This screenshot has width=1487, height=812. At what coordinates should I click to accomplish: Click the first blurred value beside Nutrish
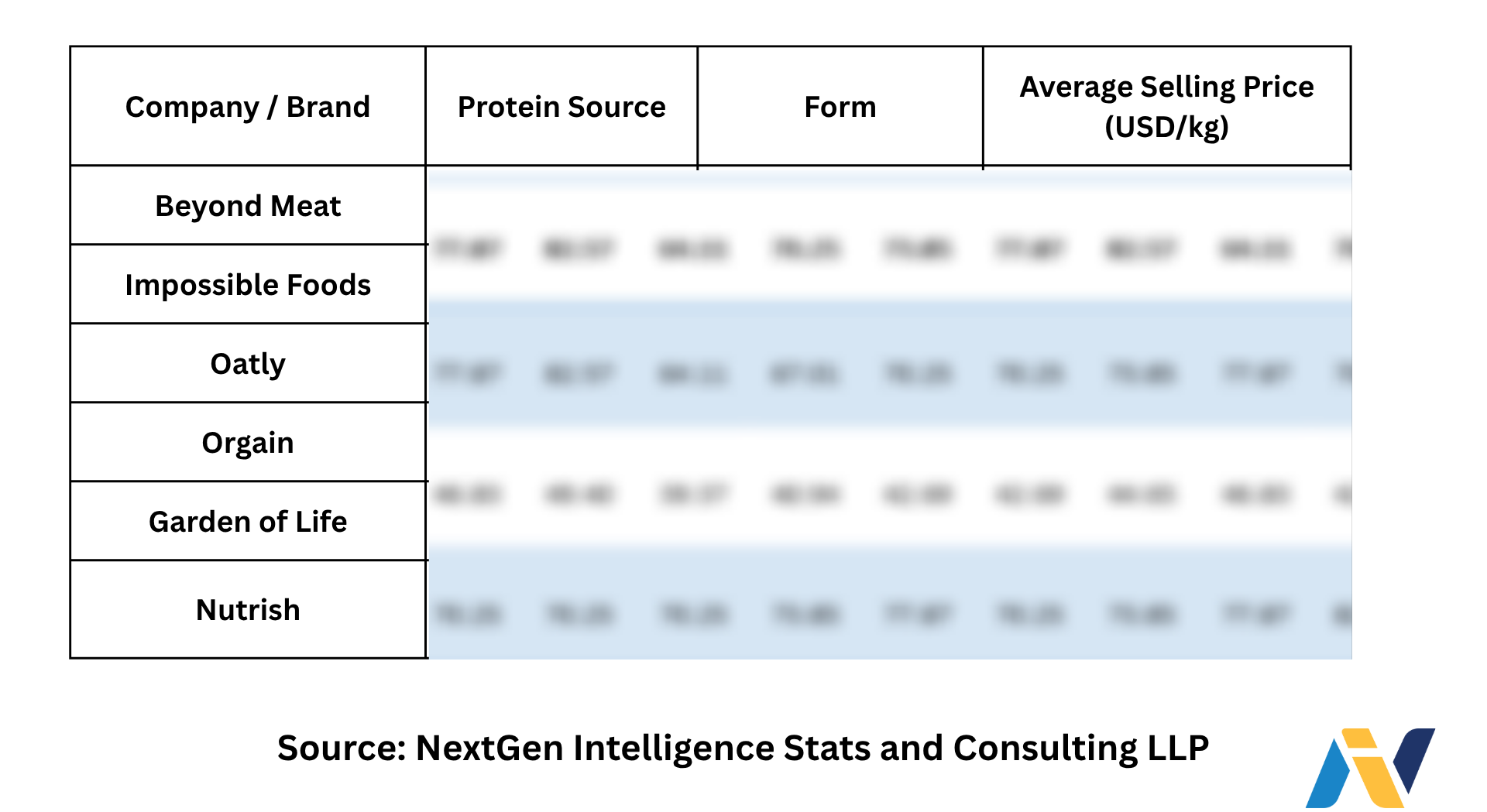pyautogui.click(x=468, y=615)
